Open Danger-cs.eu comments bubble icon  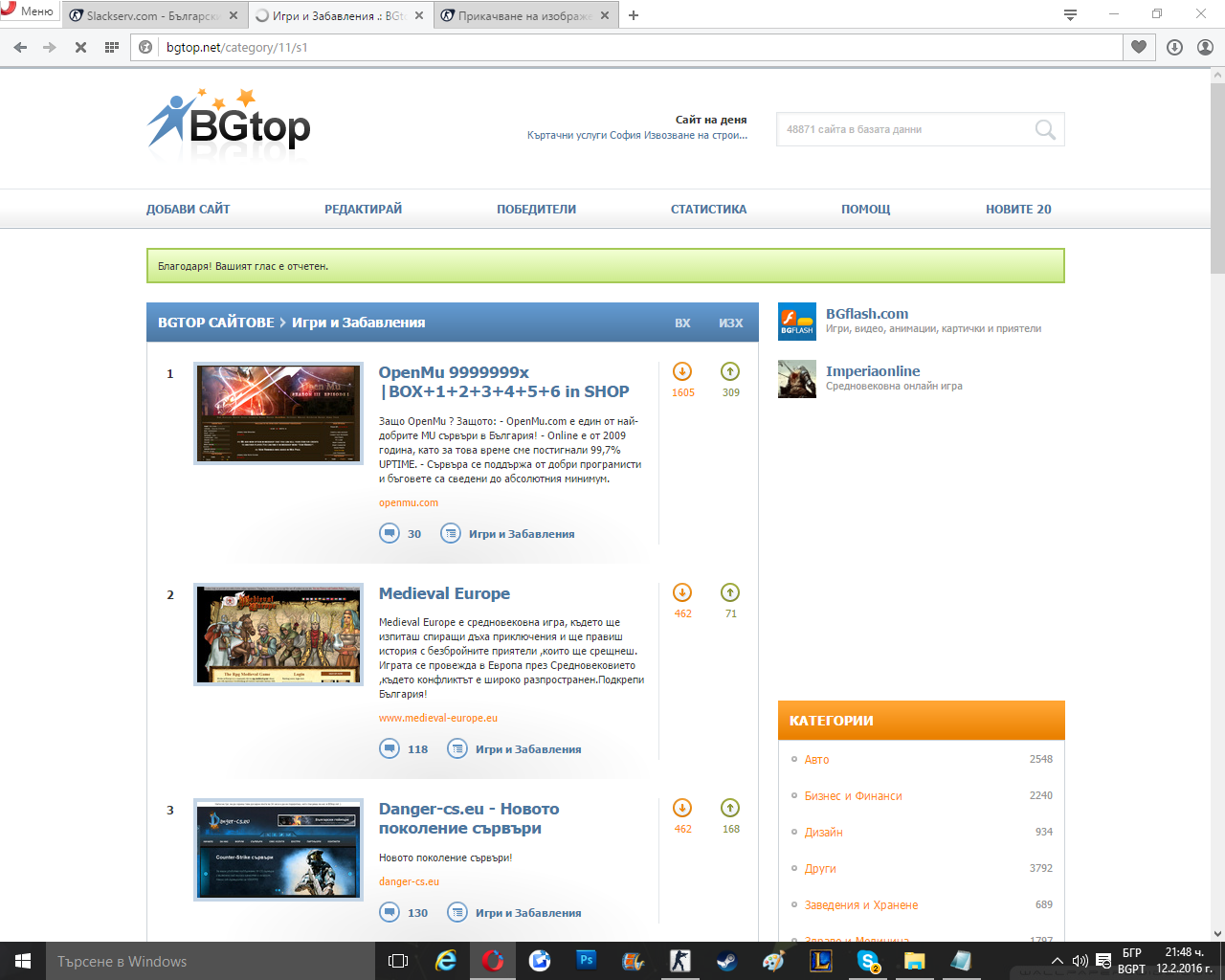click(x=389, y=912)
